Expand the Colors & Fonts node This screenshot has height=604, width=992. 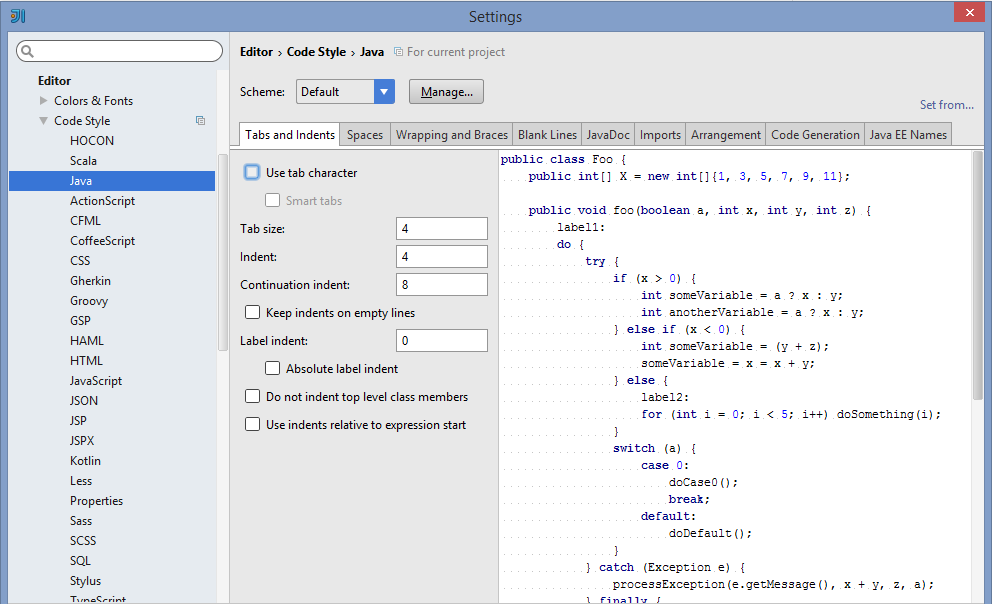44,101
